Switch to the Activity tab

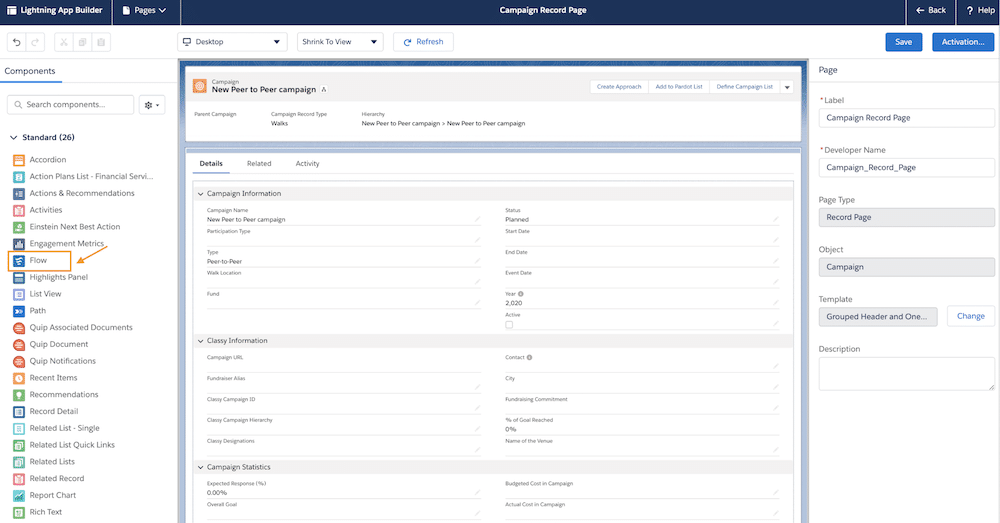point(307,164)
